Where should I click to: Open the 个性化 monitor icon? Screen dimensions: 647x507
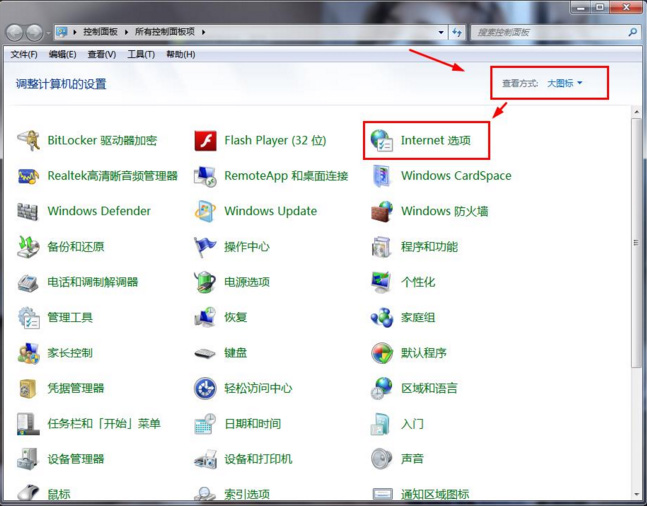[x=382, y=283]
